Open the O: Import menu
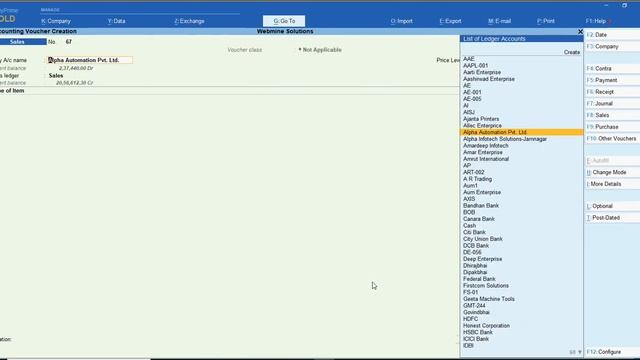The image size is (640, 360). coord(402,21)
